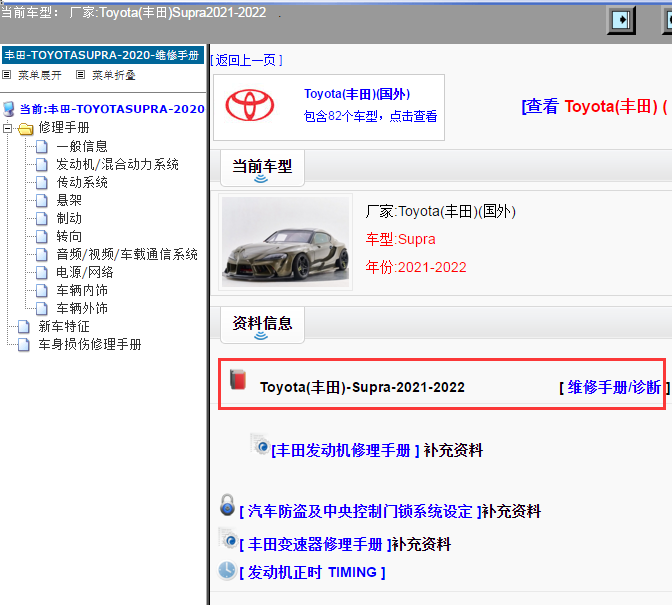Click 包含82个车型，点击查看 link
The height and width of the screenshot is (605, 672).
point(370,116)
